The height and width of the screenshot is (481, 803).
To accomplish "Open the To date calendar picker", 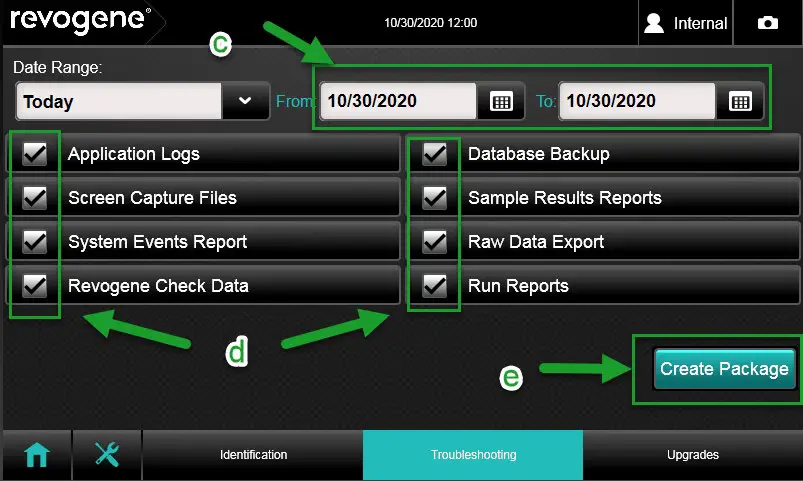I will (x=740, y=101).
